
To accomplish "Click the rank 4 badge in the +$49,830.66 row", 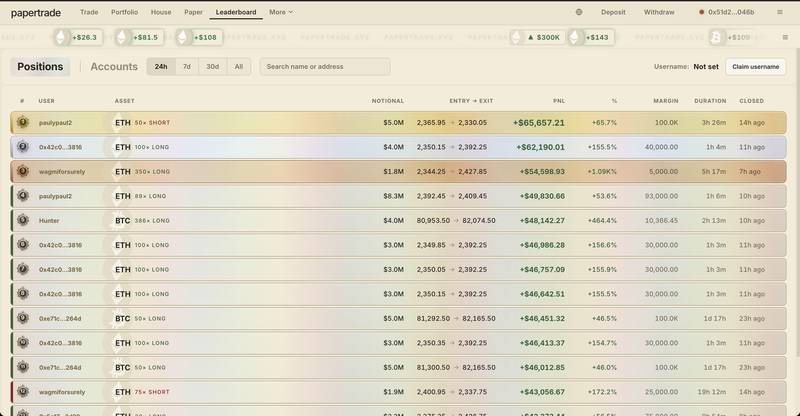I will point(22,195).
